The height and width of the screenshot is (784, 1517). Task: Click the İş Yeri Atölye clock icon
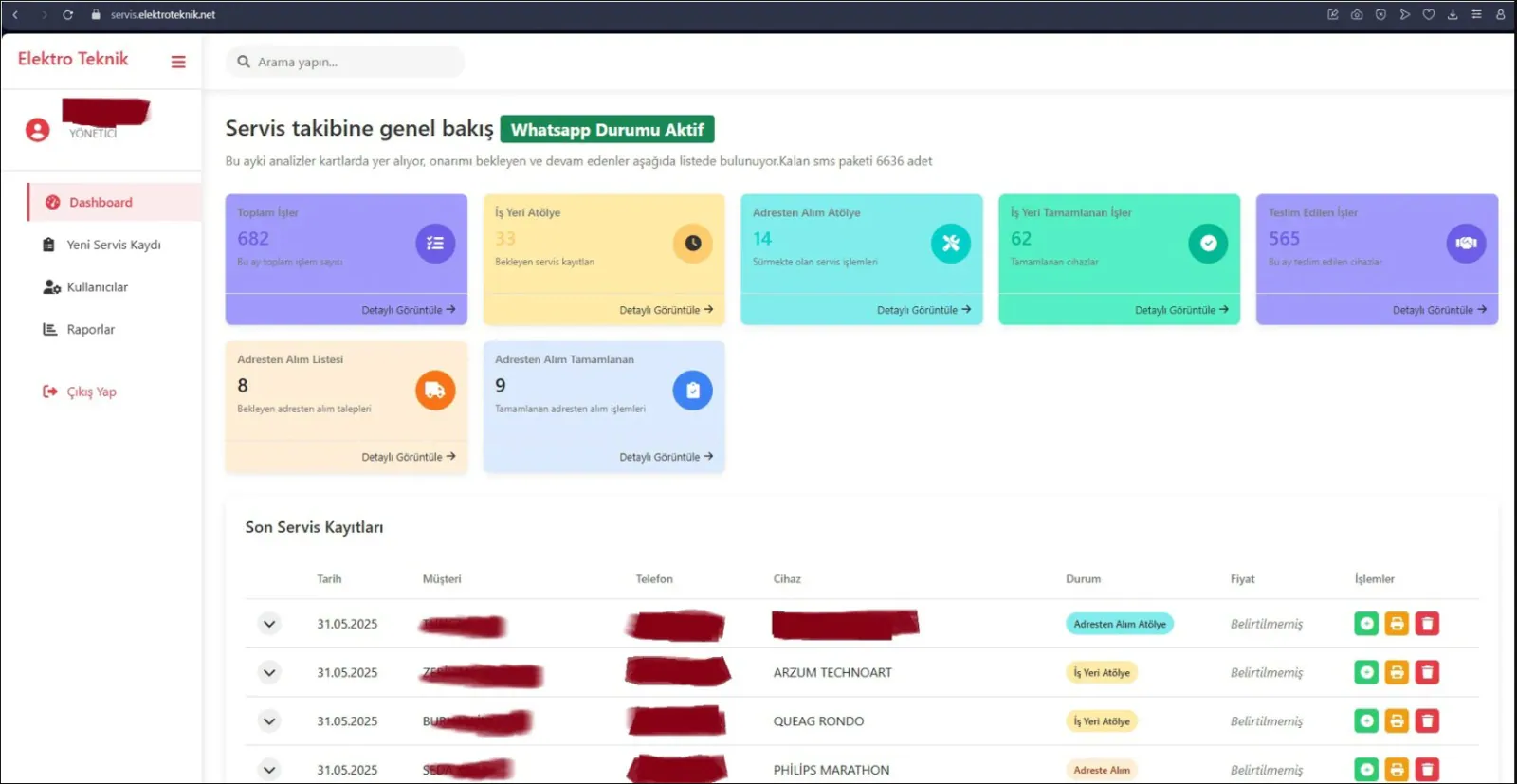[x=693, y=244]
